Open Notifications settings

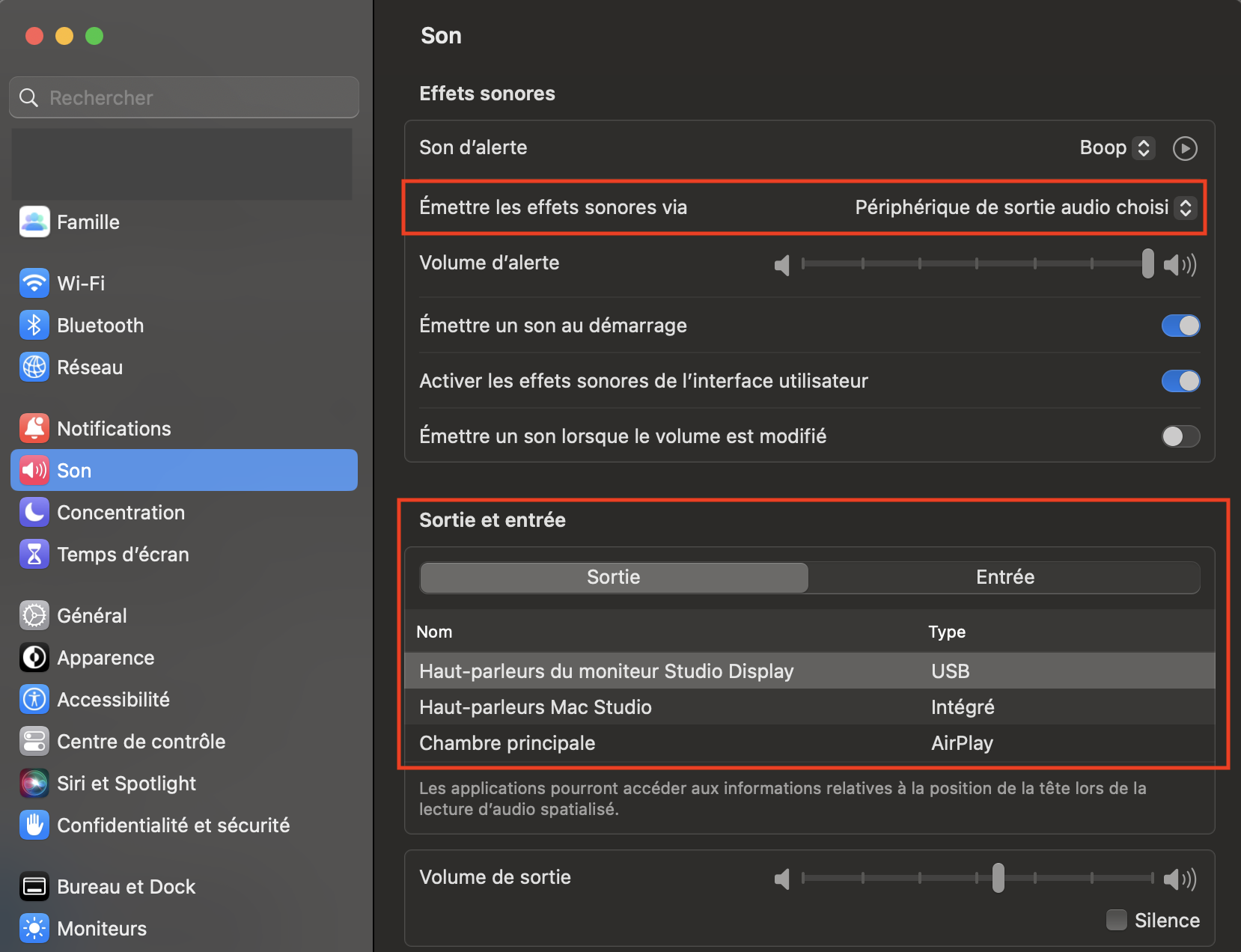[x=113, y=429]
